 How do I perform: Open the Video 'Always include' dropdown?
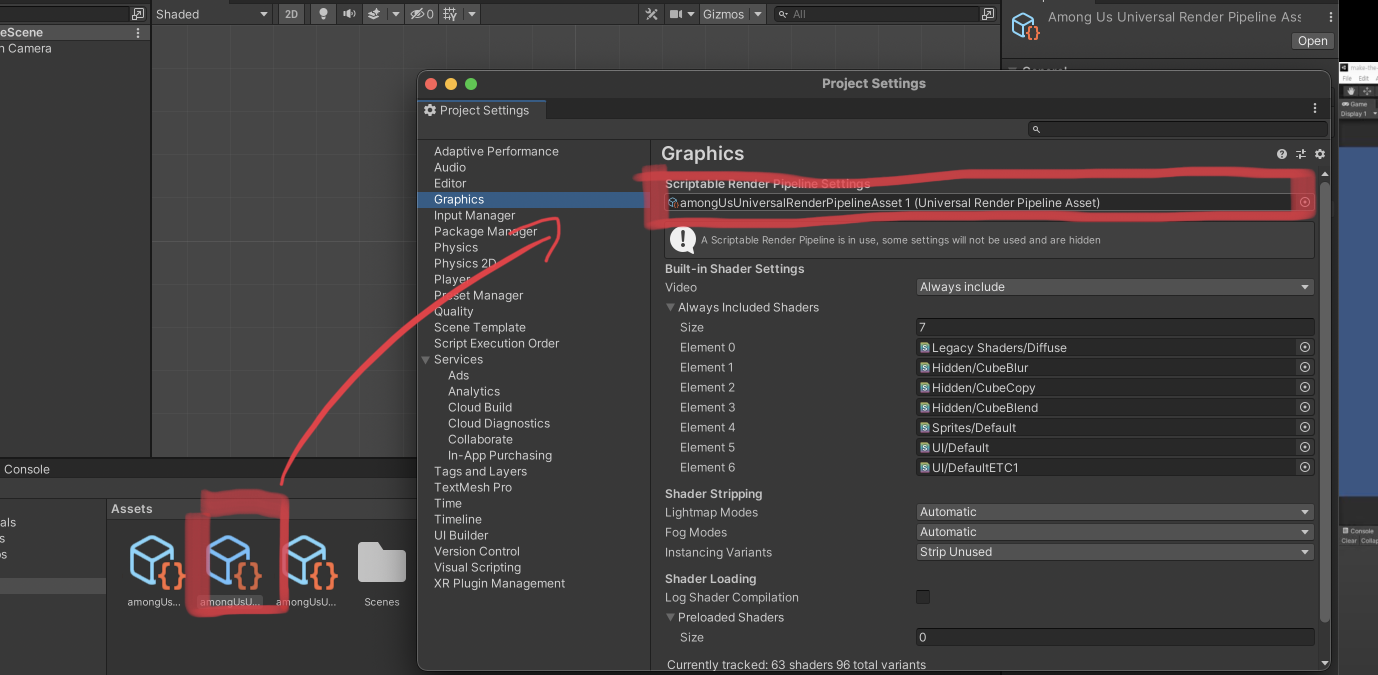(x=1115, y=287)
